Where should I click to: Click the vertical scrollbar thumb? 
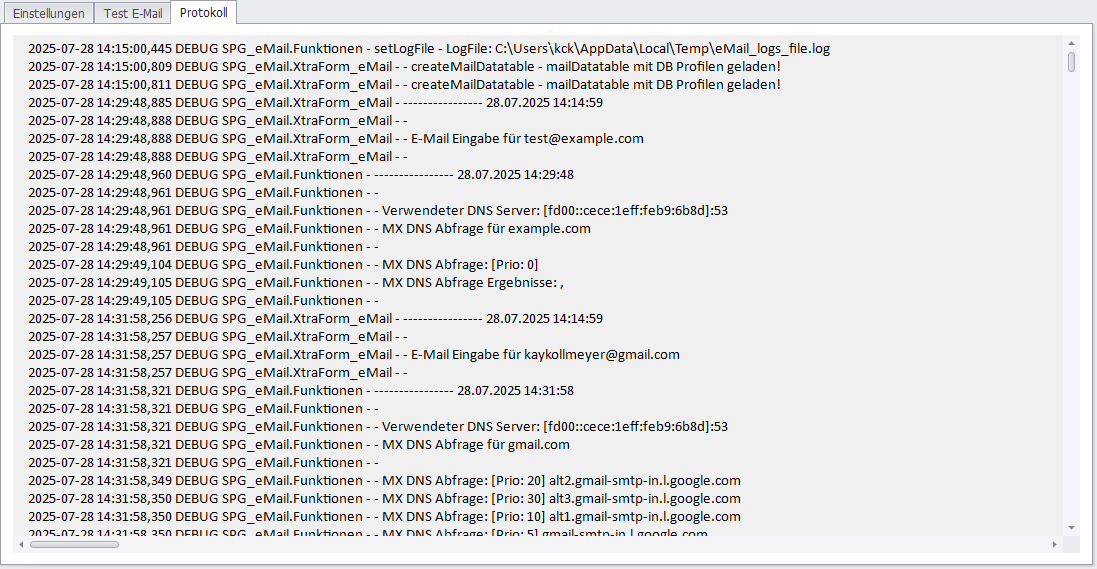1071,62
